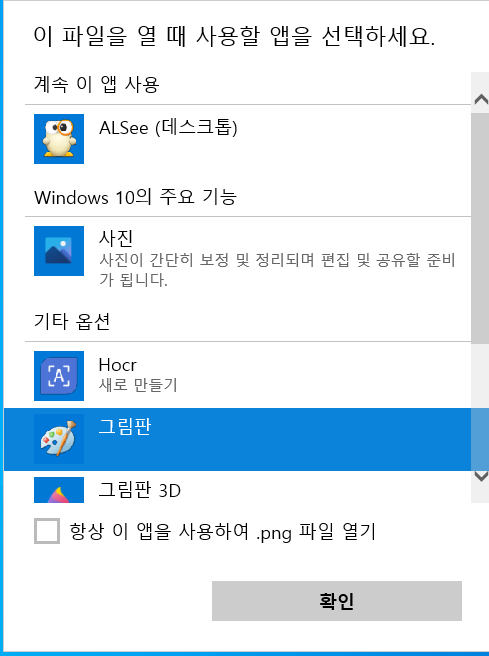Enable always use this app checkbox
This screenshot has height=656, width=489.
47,531
